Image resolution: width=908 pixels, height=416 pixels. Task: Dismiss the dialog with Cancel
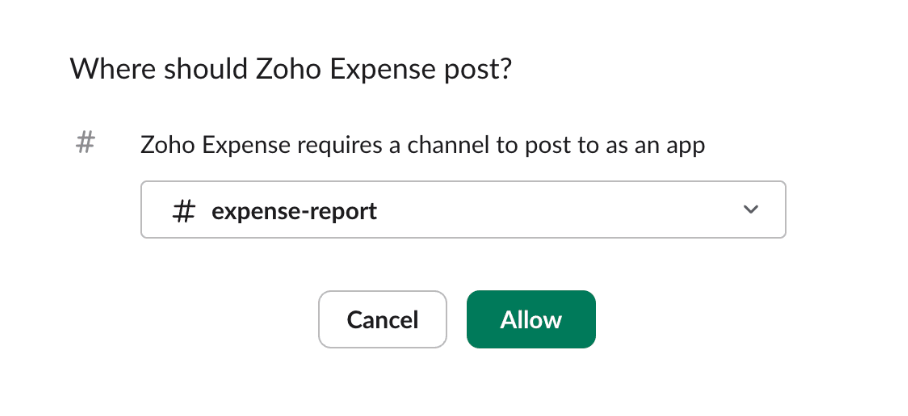382,320
